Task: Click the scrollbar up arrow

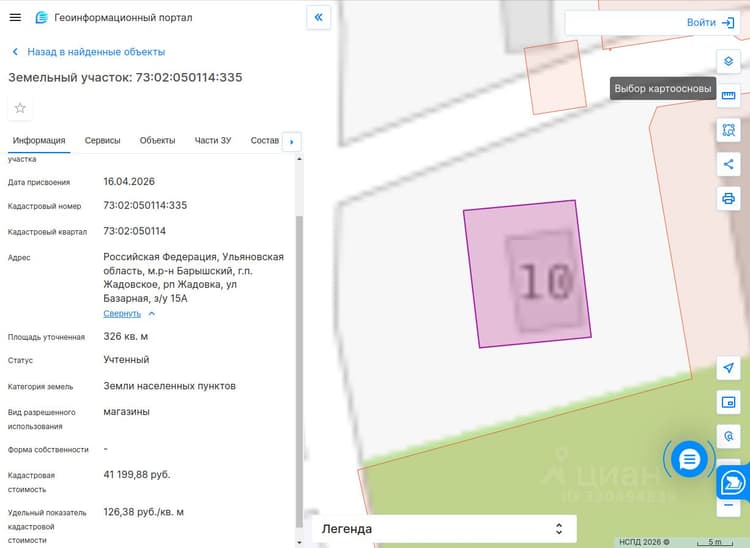Action: [299, 159]
